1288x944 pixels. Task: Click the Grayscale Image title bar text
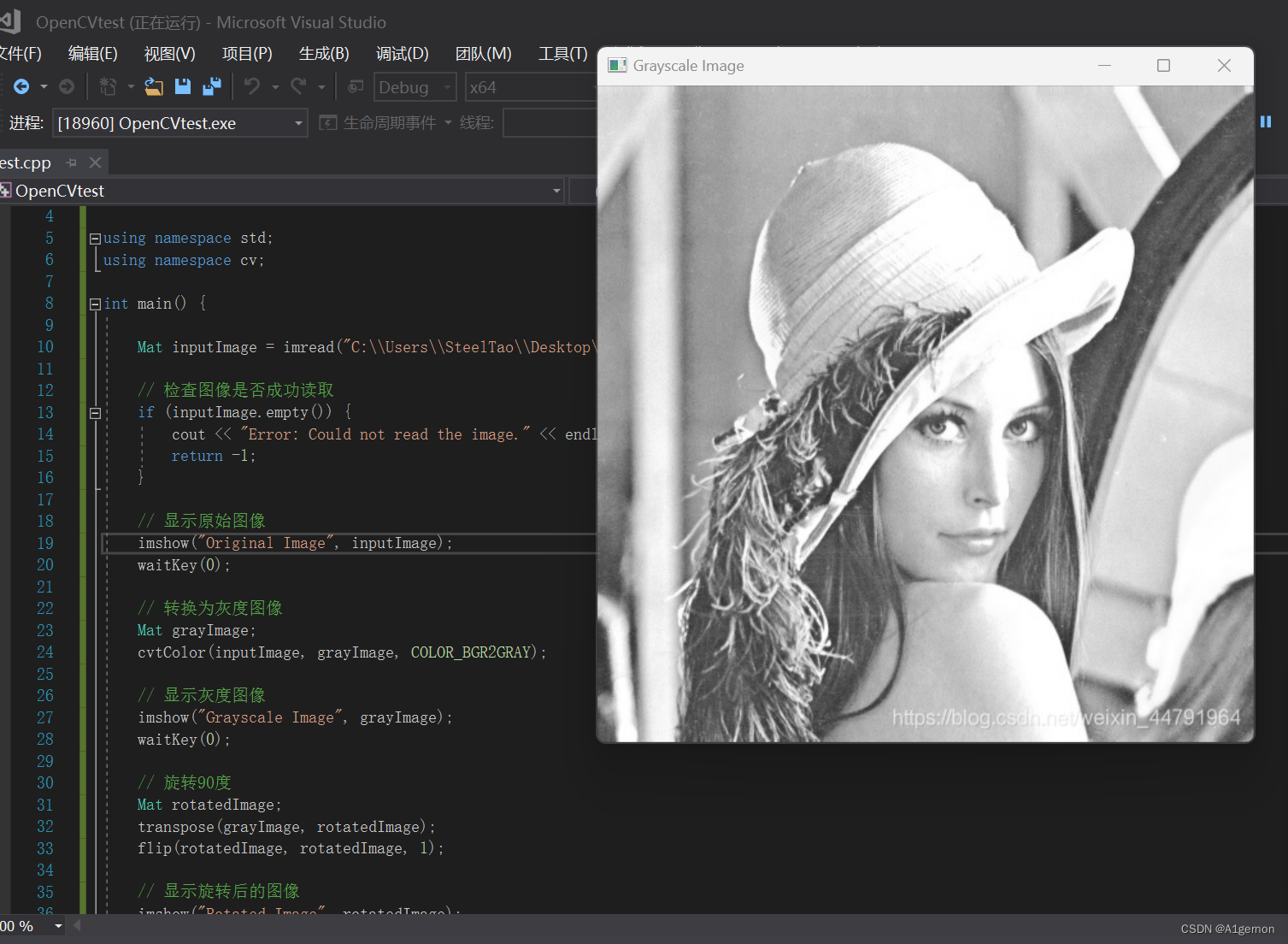pyautogui.click(x=688, y=66)
